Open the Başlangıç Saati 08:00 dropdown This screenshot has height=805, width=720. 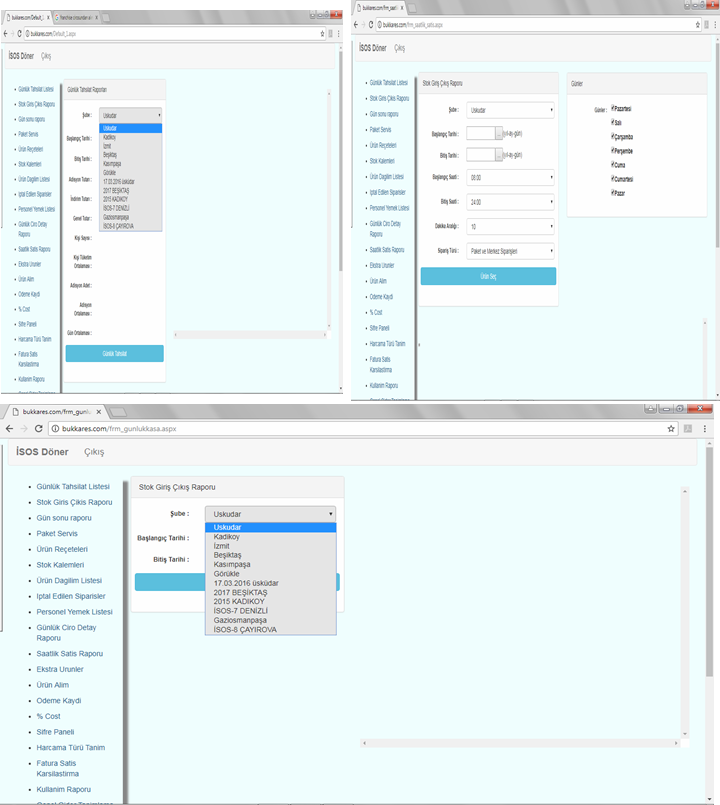pyautogui.click(x=510, y=177)
